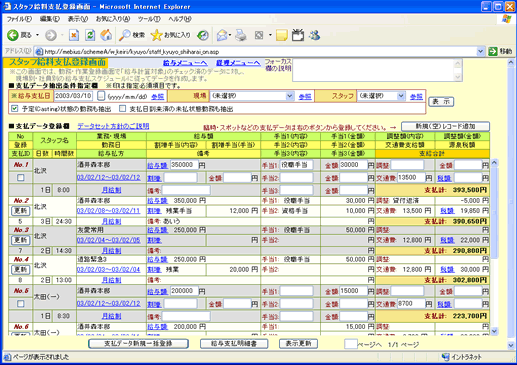Click the IE title bar window icon
Image resolution: width=517 pixels, height=365 pixels.
pyautogui.click(x=7, y=6)
